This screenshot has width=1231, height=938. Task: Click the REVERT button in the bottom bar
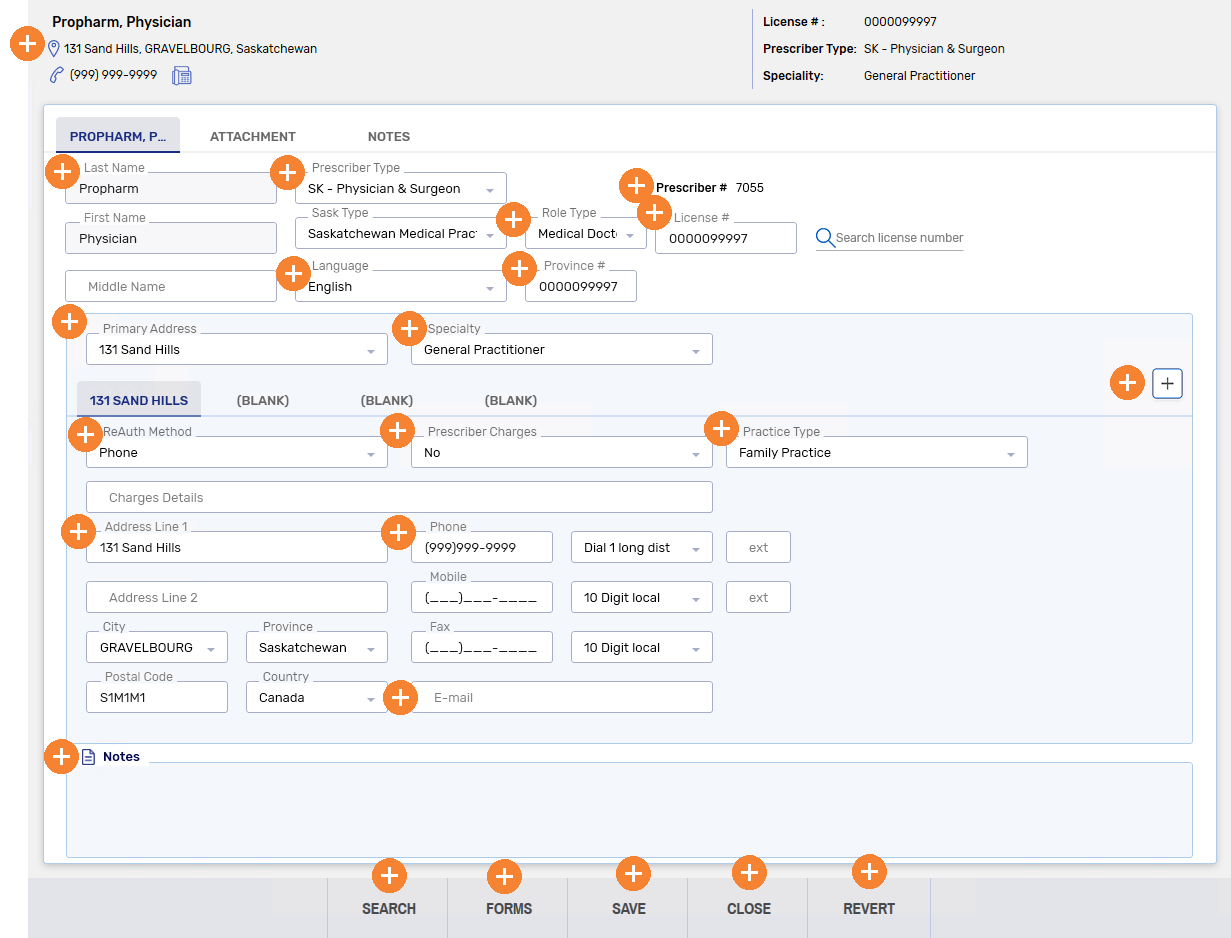point(869,909)
